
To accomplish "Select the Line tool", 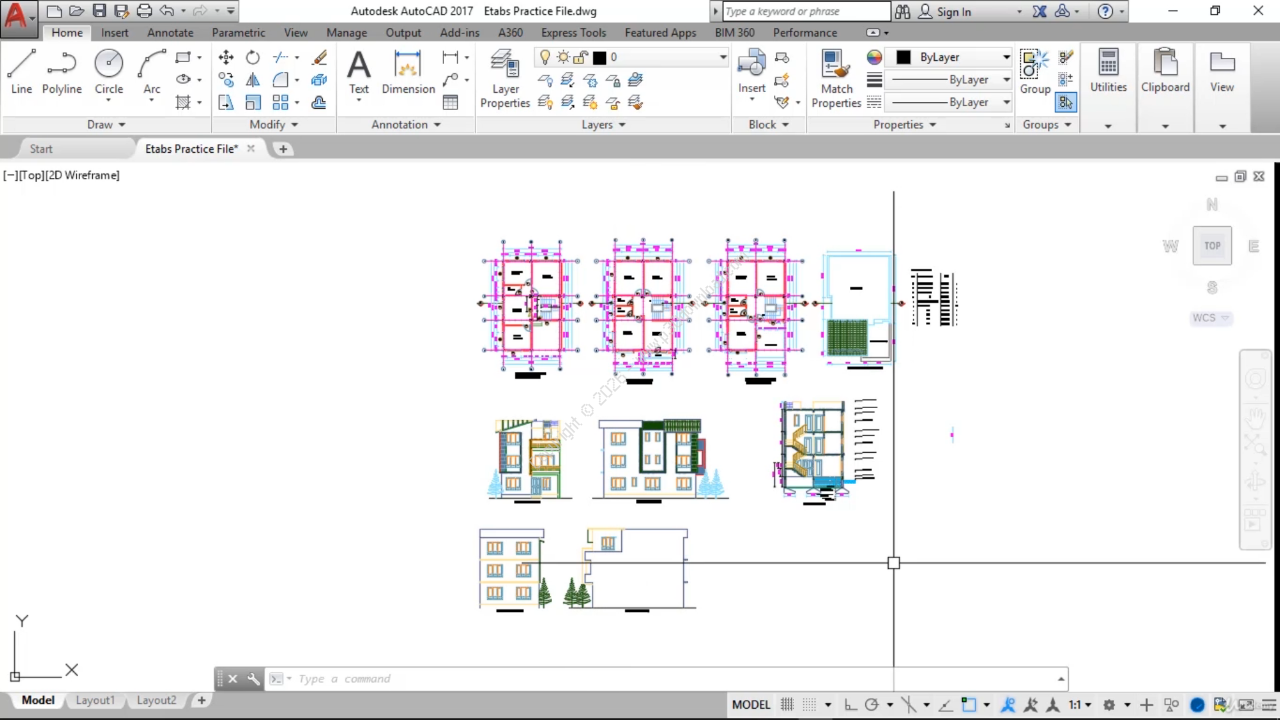I will [21, 74].
